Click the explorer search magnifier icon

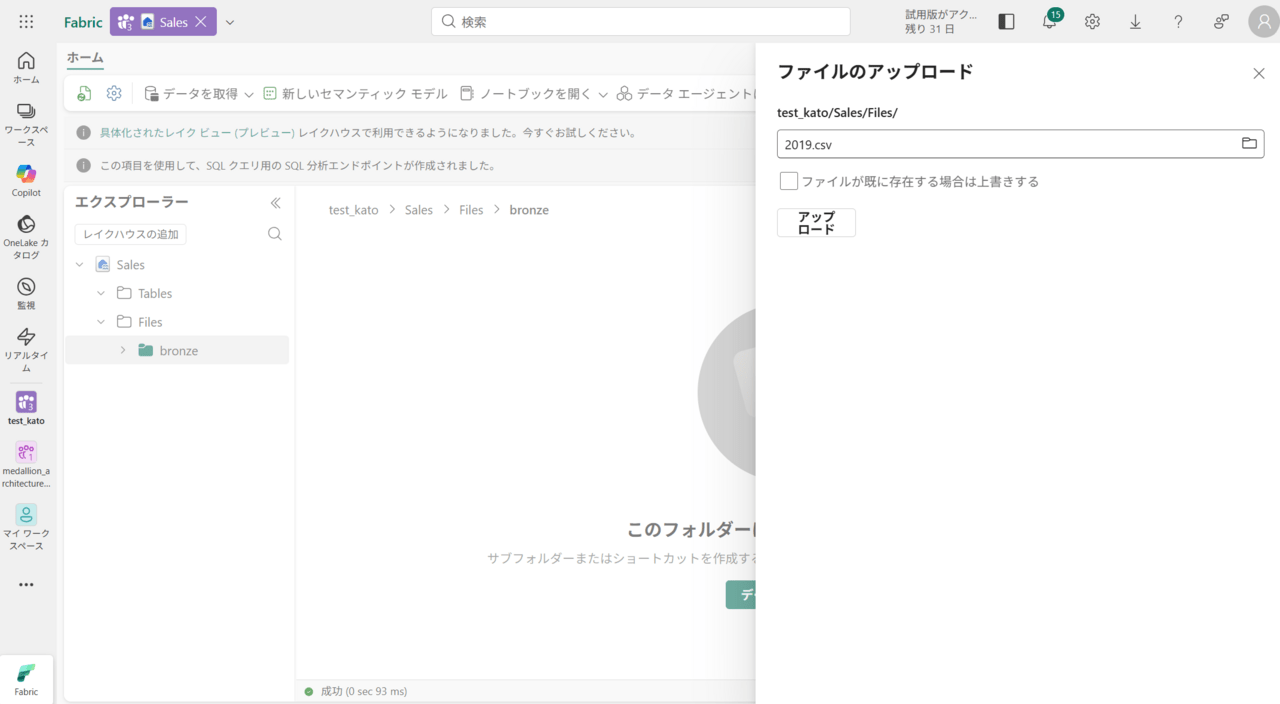tap(274, 234)
